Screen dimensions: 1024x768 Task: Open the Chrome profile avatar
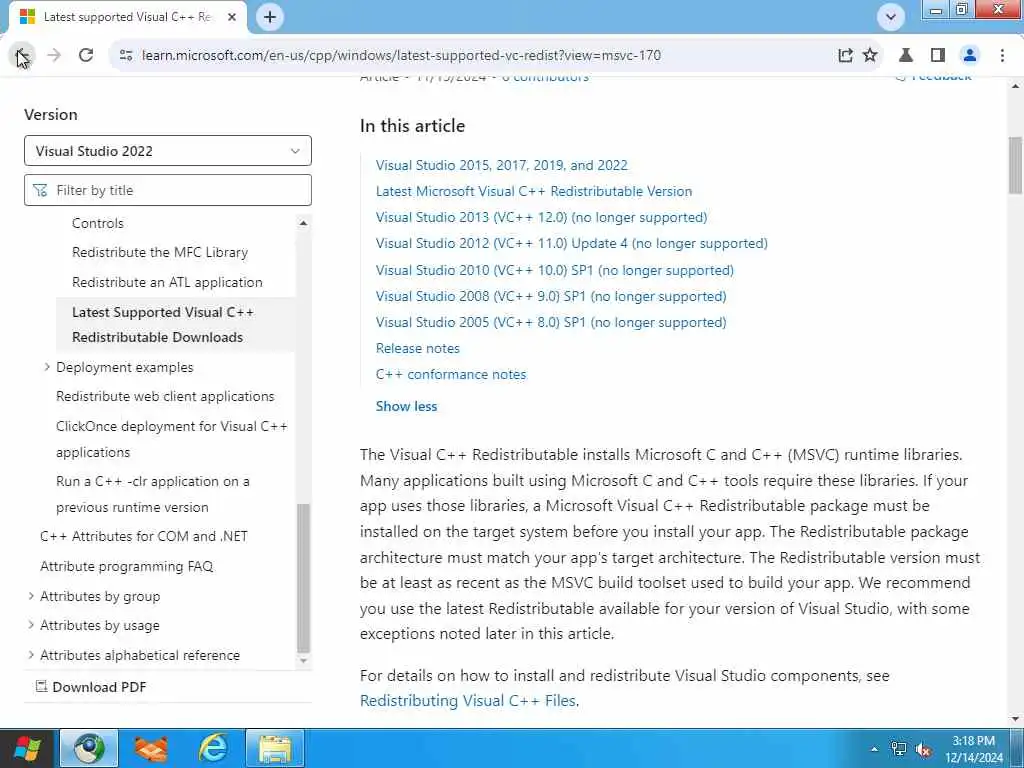click(x=970, y=56)
